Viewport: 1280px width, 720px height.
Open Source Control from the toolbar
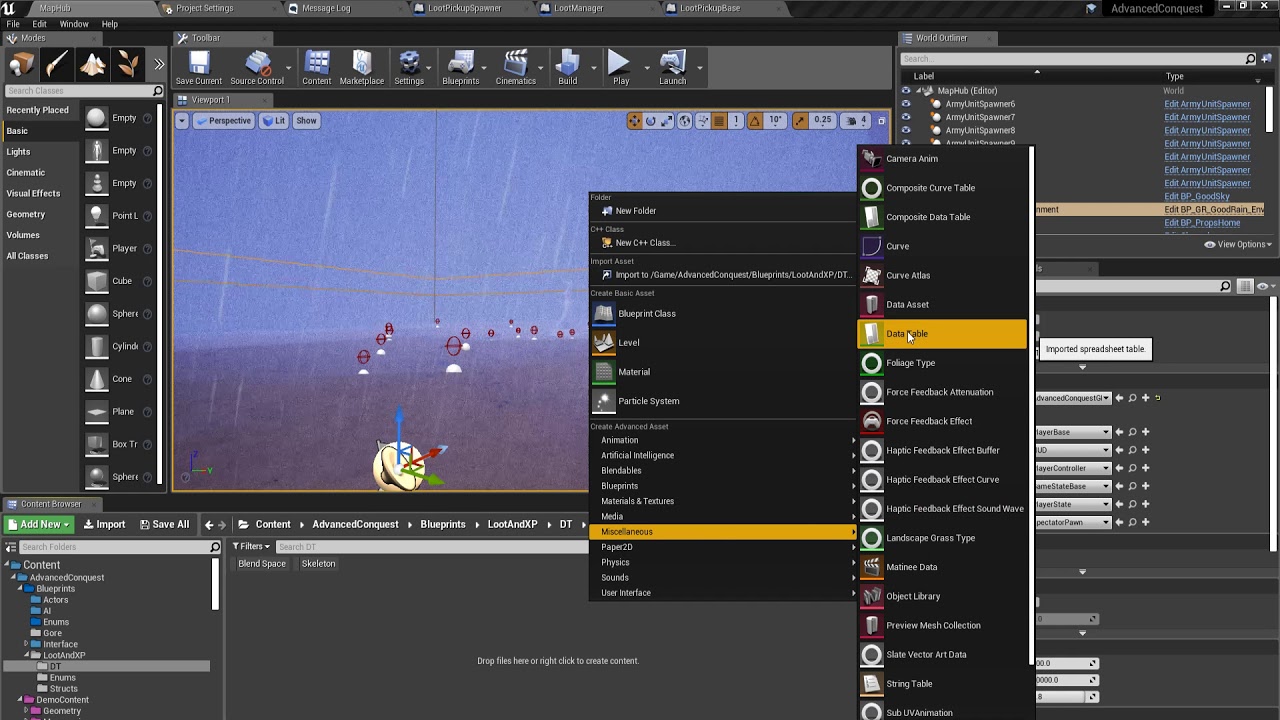click(257, 68)
